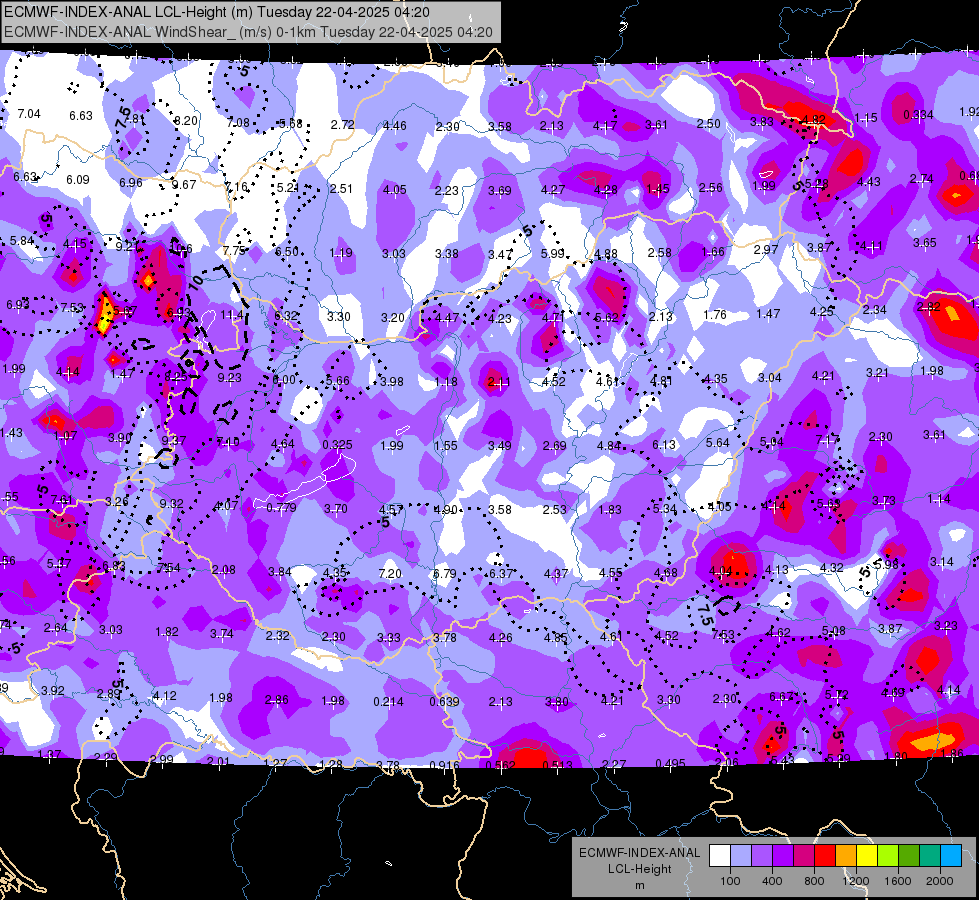Click the light blue legend swatch
This screenshot has width=979, height=900.
click(x=740, y=855)
